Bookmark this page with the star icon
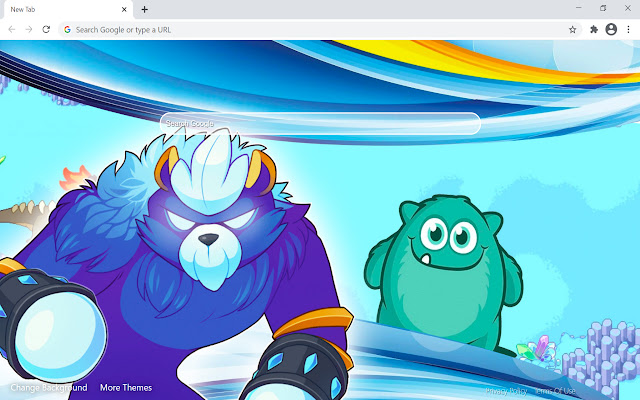Screen dimensions: 640x400 pyautogui.click(x=573, y=29)
